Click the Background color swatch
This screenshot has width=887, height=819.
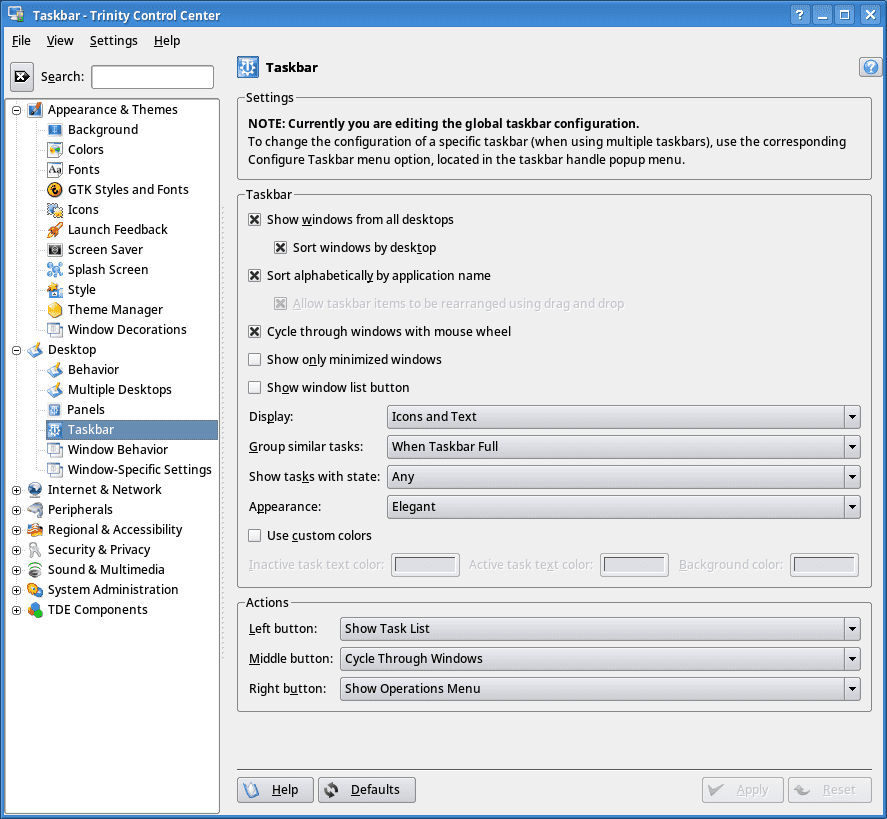tap(824, 565)
